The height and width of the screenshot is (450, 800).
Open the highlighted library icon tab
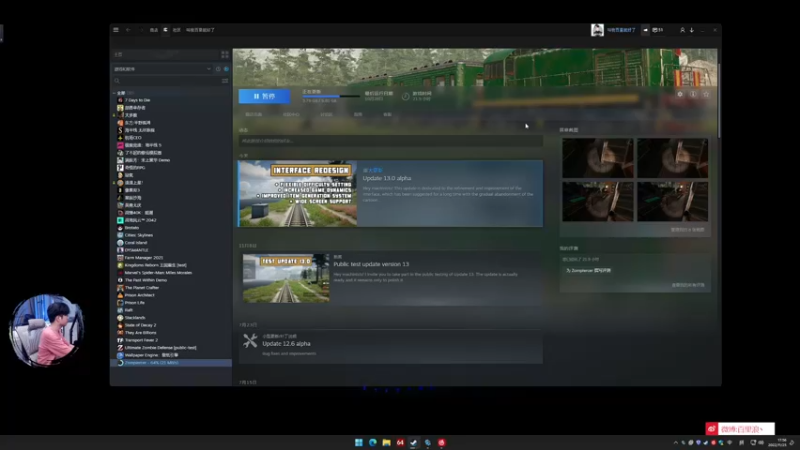pos(165,30)
